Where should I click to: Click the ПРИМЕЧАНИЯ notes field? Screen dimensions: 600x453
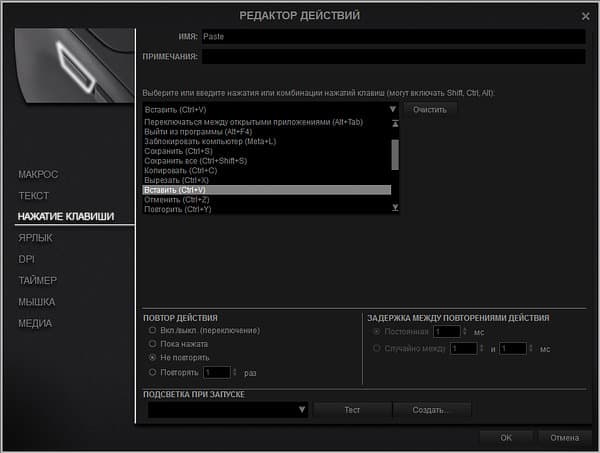point(393,57)
